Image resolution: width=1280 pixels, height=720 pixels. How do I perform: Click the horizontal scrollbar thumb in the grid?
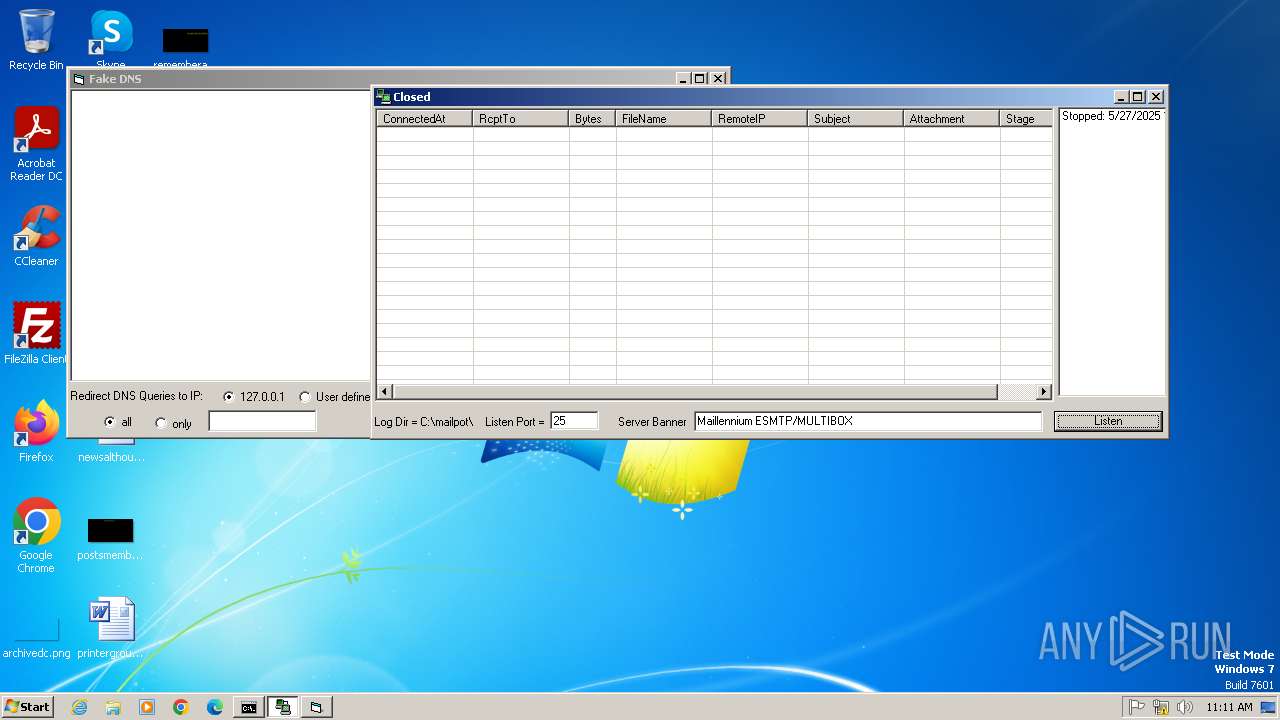pos(695,392)
